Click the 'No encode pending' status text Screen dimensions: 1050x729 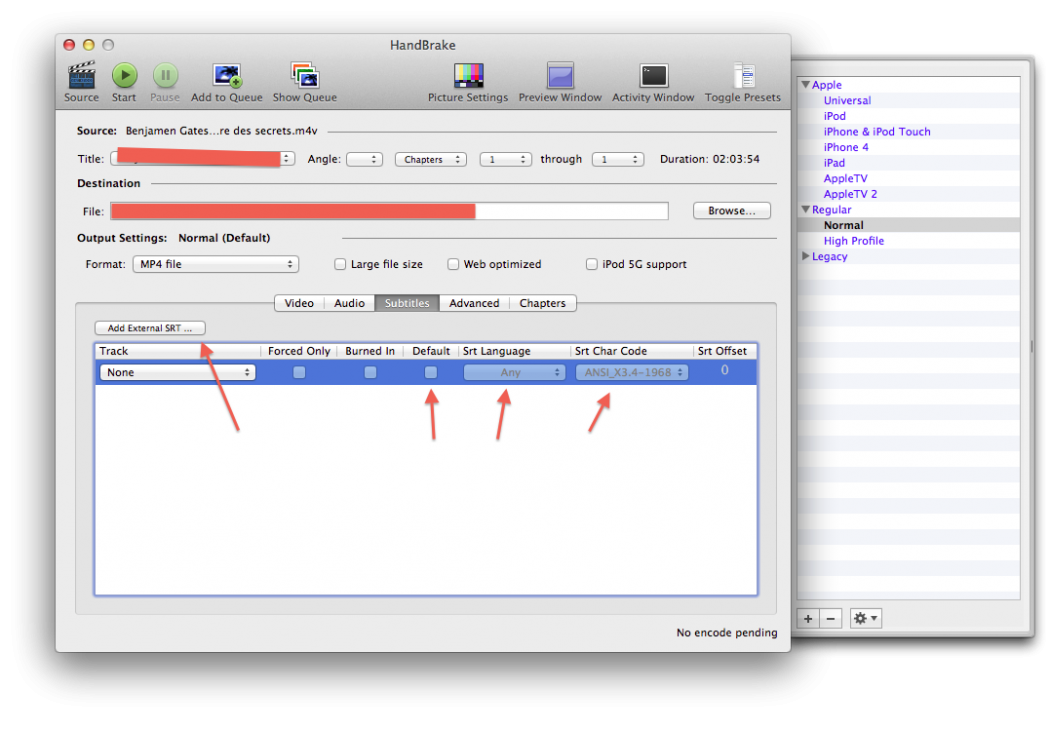click(727, 633)
